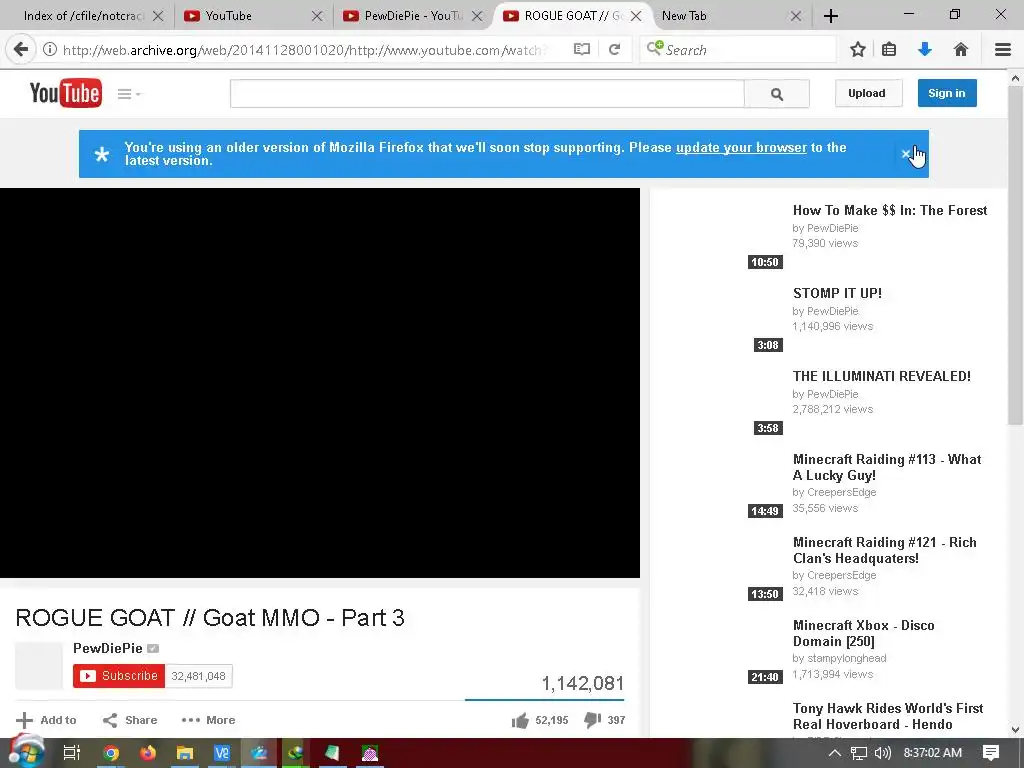Open the Windows Start button
Image resolution: width=1024 pixels, height=768 pixels.
tap(25, 752)
